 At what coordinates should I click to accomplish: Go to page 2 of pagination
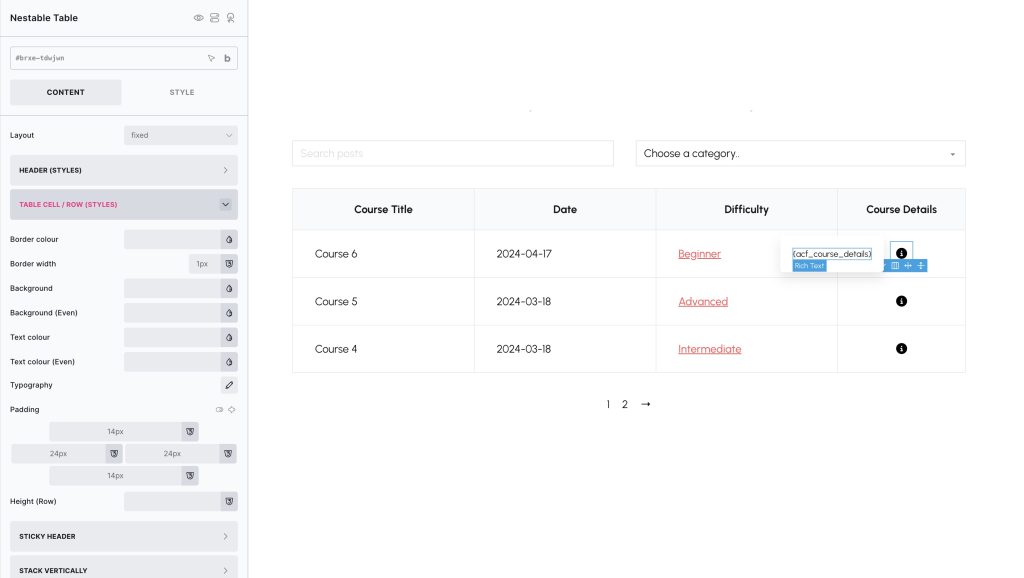pyautogui.click(x=625, y=404)
